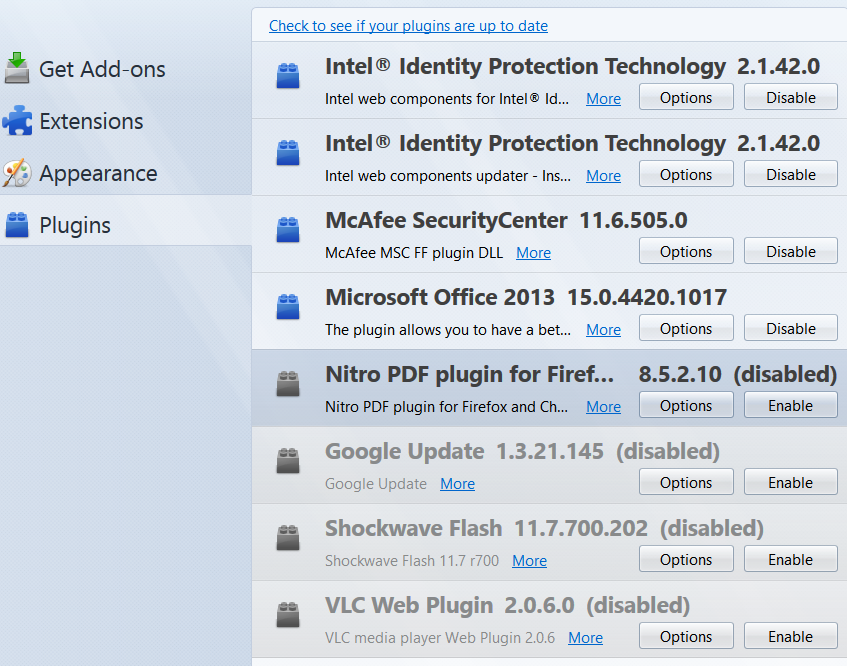
Task: Enable the Google Update plugin
Action: pyautogui.click(x=791, y=483)
